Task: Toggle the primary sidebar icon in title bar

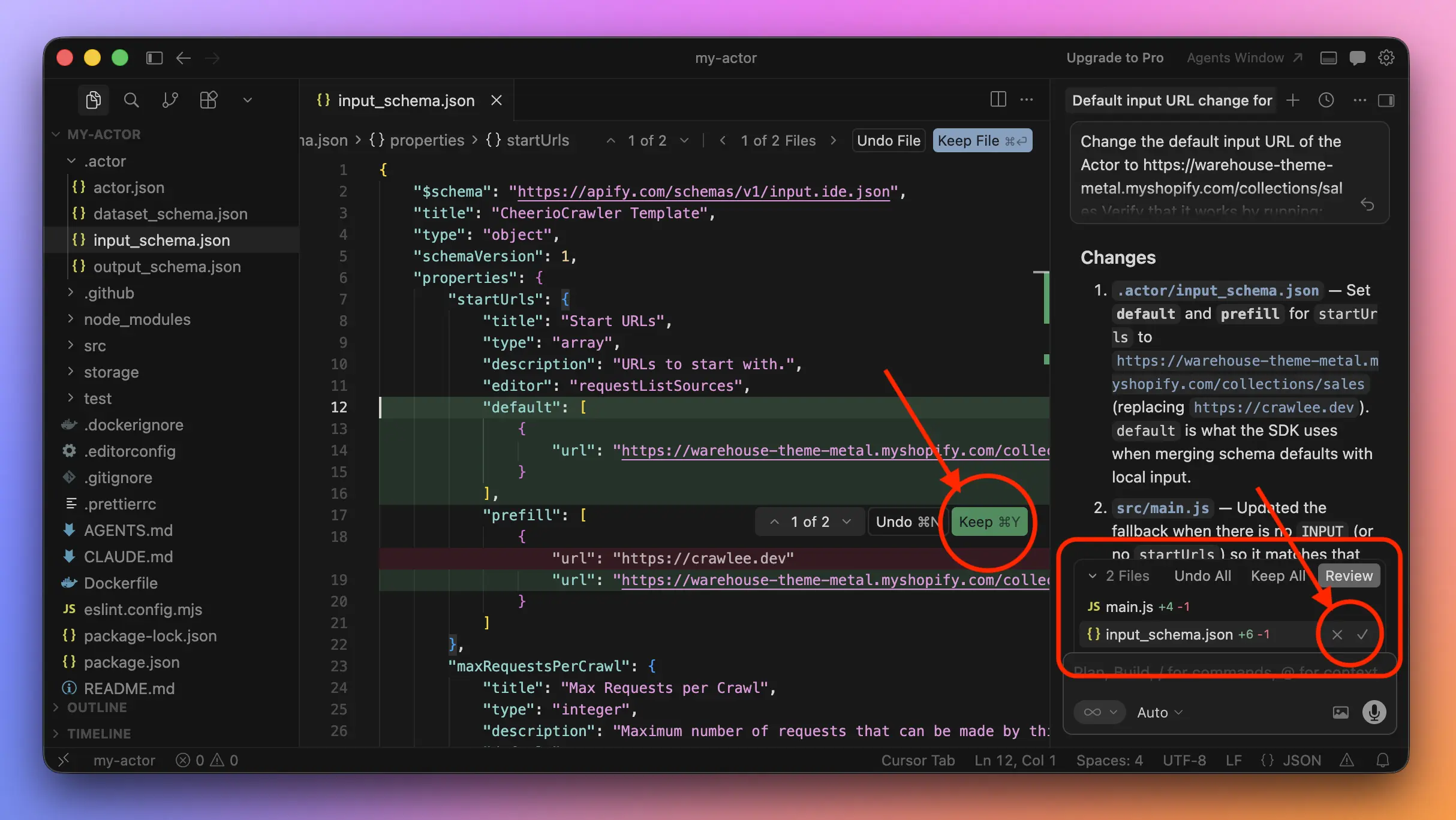Action: pos(155,58)
